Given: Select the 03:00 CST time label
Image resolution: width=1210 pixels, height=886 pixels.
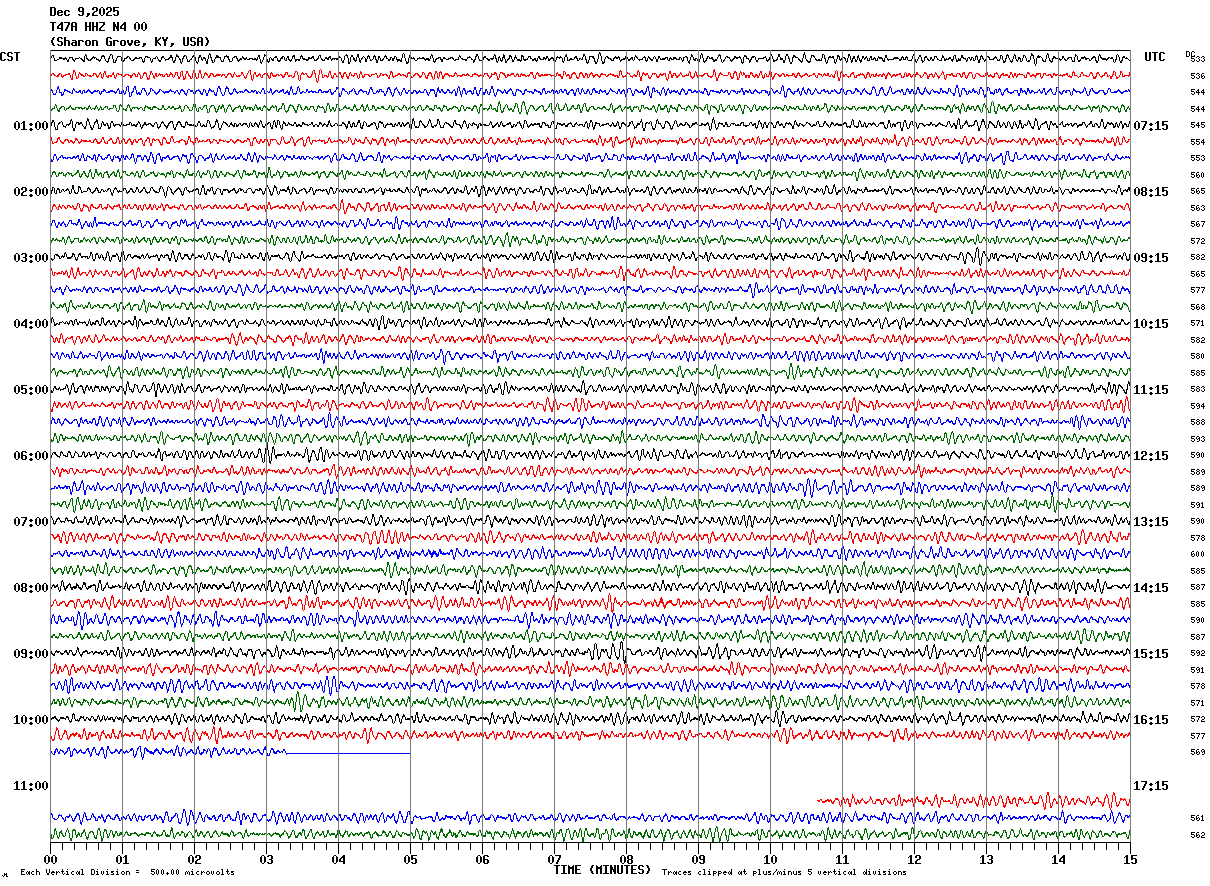Looking at the screenshot, I should coord(31,258).
